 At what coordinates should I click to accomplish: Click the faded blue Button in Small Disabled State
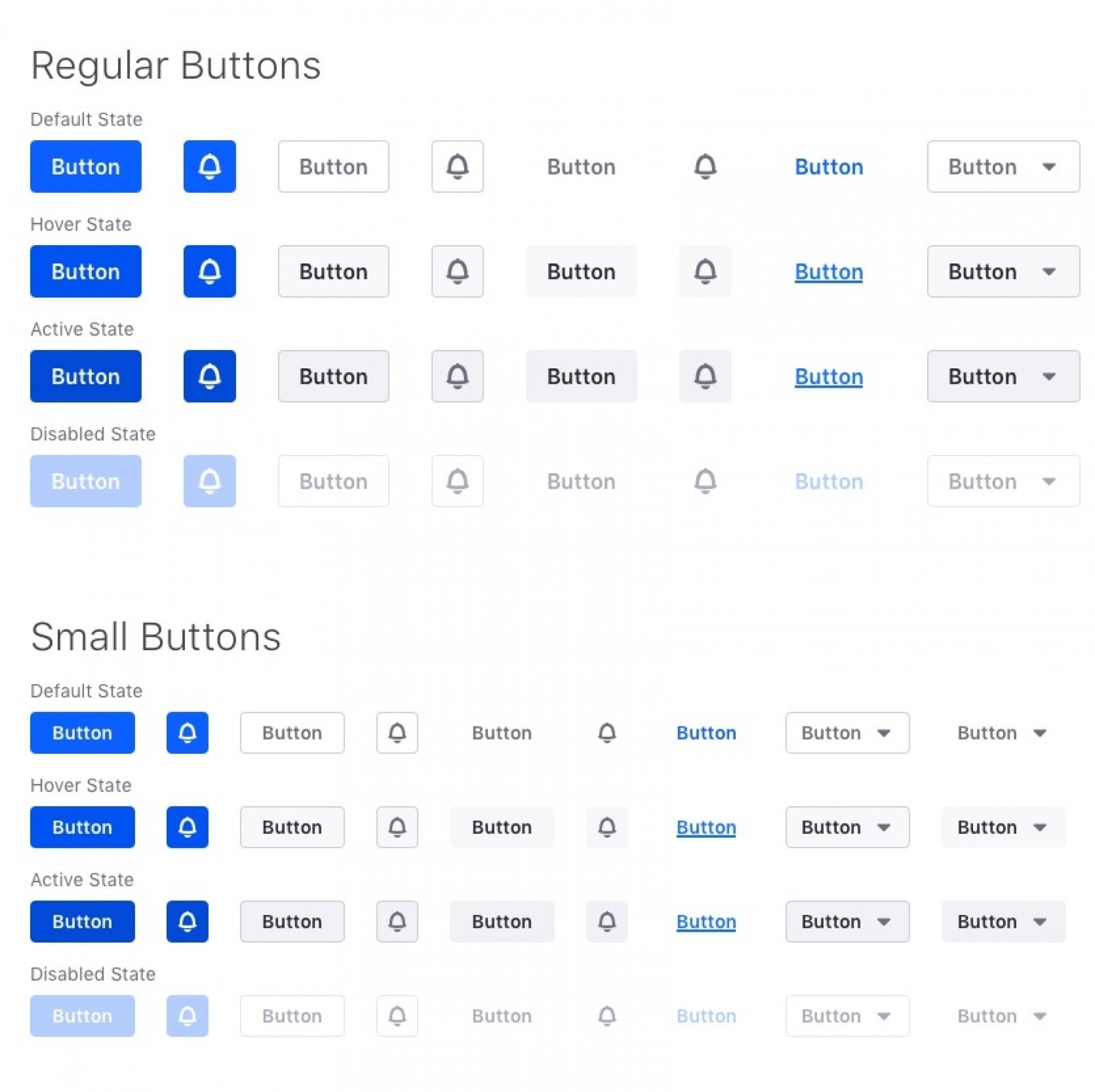point(83,1016)
